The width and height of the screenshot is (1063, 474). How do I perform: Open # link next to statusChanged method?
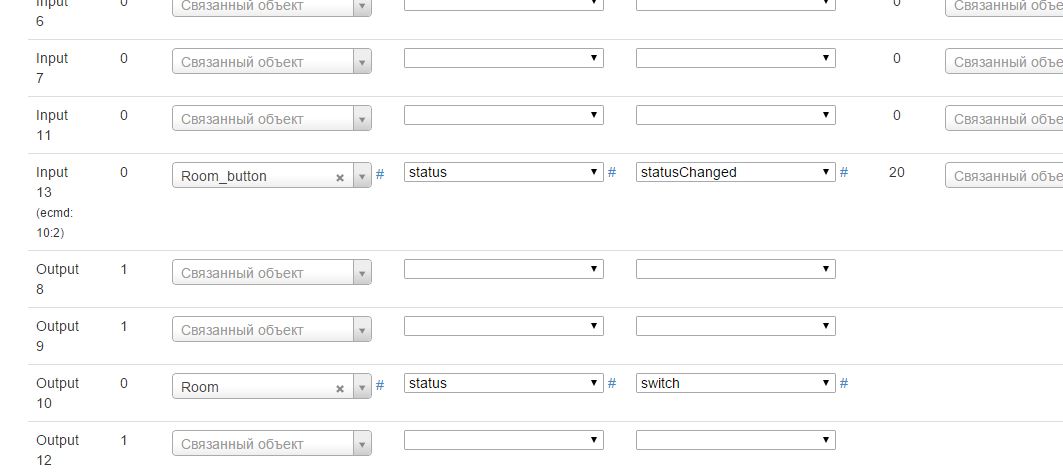pyautogui.click(x=844, y=172)
